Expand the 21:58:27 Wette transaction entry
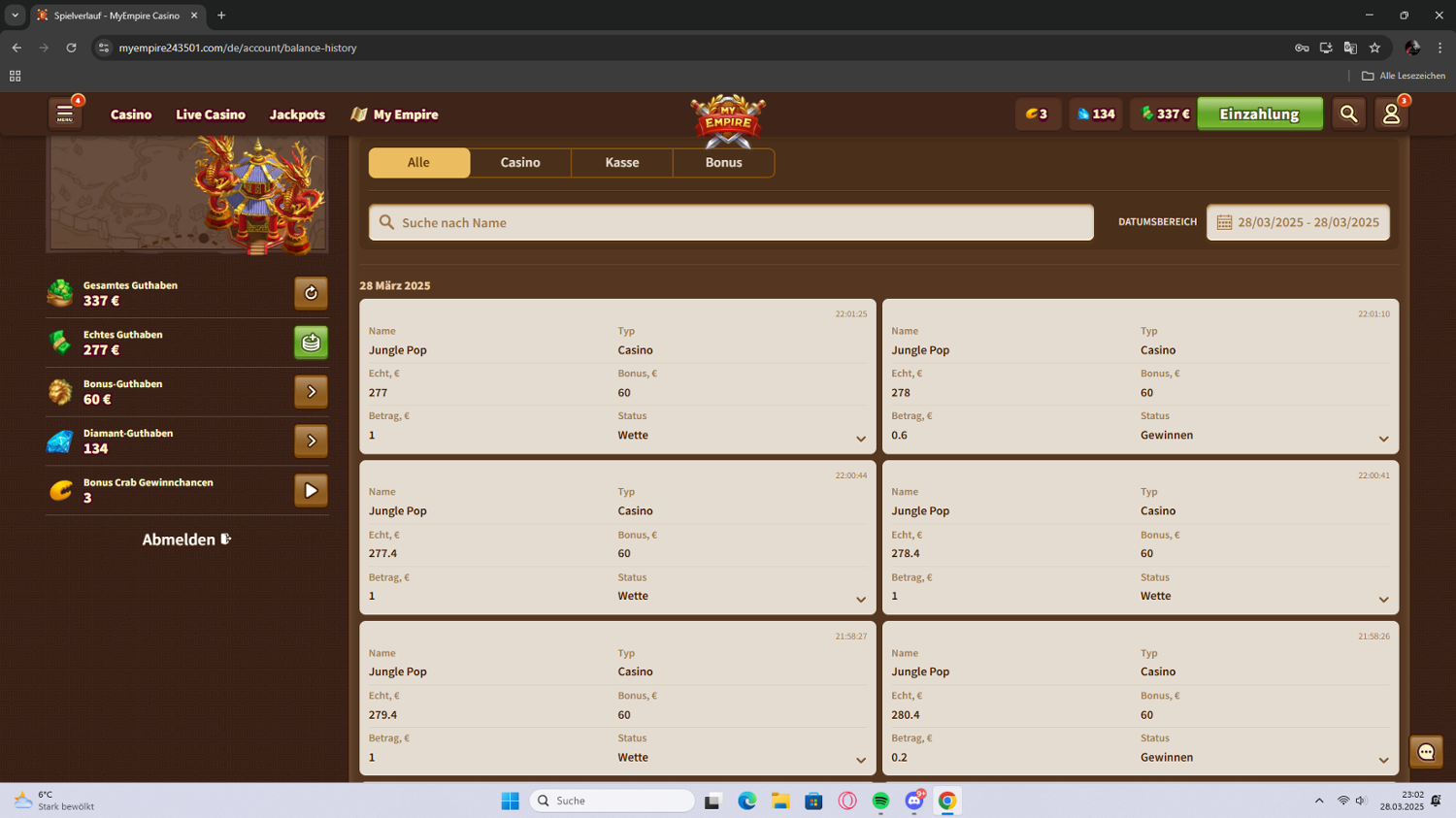The height and width of the screenshot is (818, 1456). (x=860, y=761)
